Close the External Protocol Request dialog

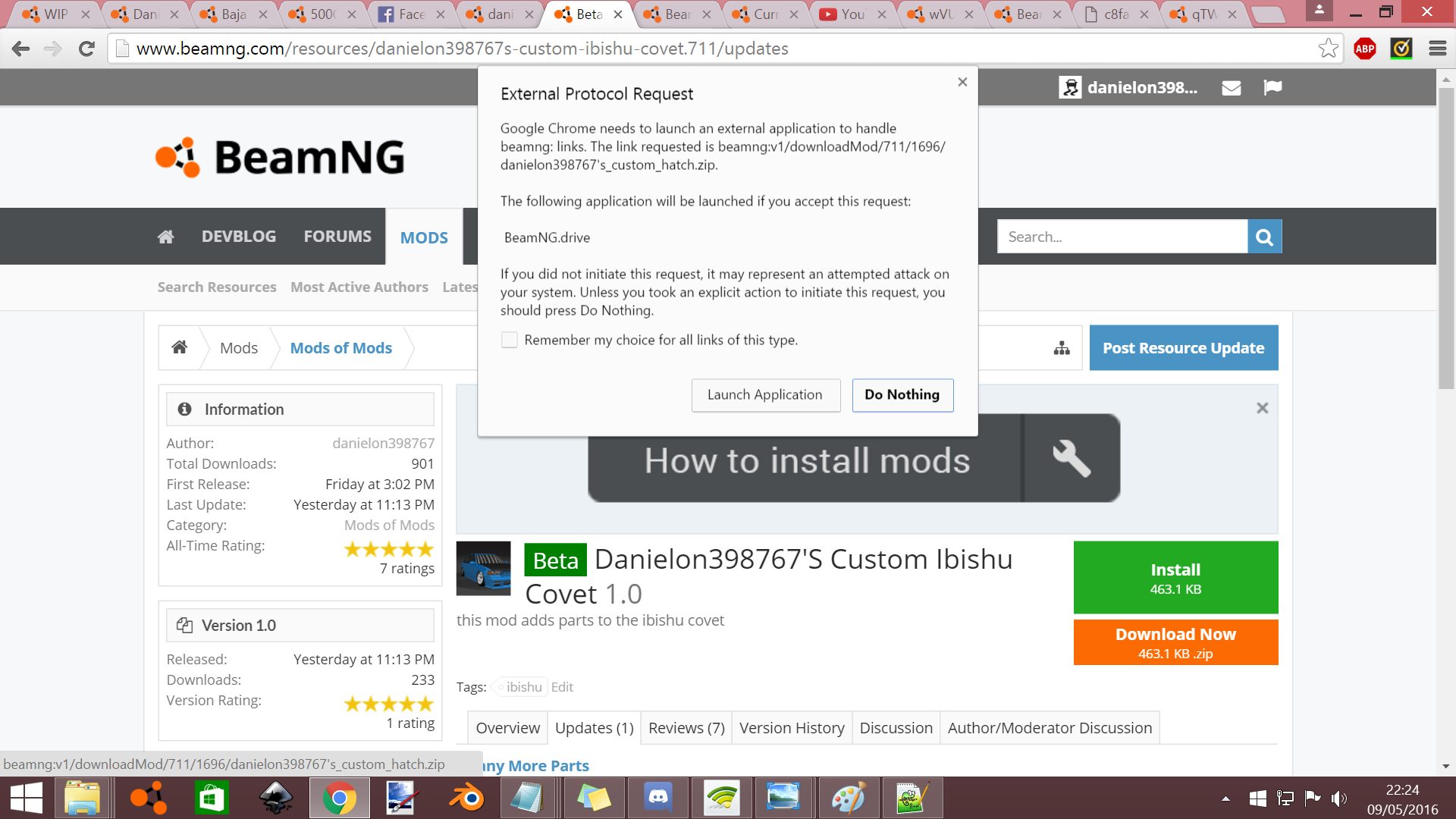tap(962, 82)
